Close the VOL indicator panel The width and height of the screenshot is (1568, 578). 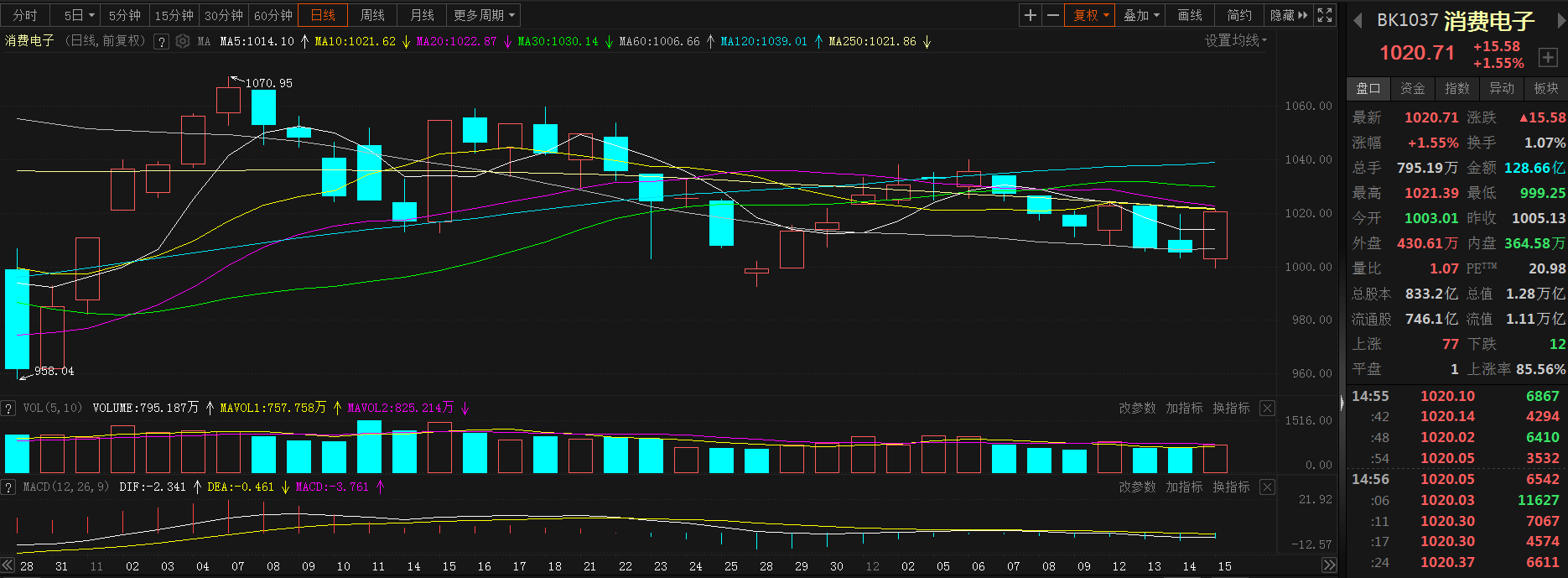click(x=1267, y=409)
